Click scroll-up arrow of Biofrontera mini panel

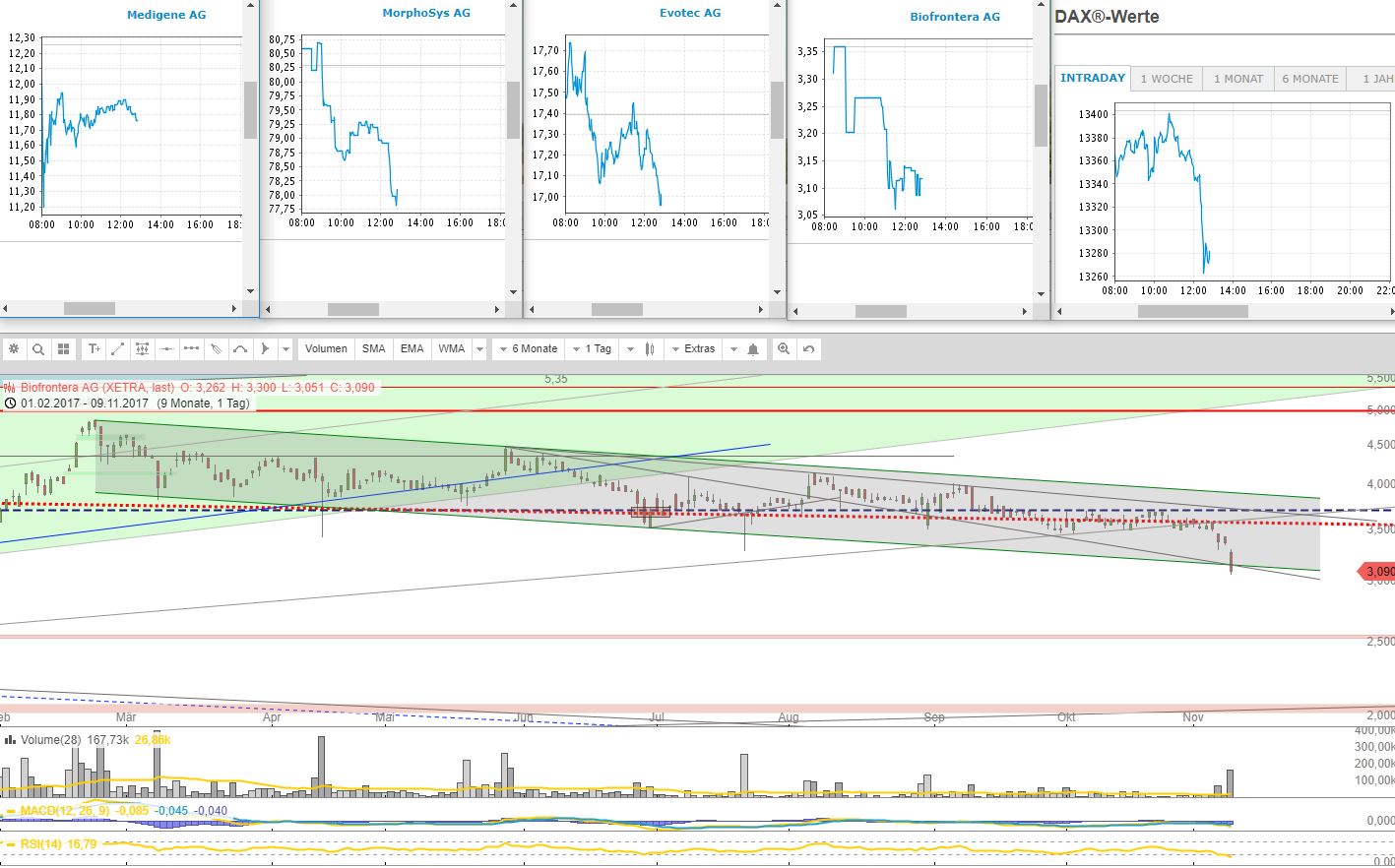coord(1041,6)
